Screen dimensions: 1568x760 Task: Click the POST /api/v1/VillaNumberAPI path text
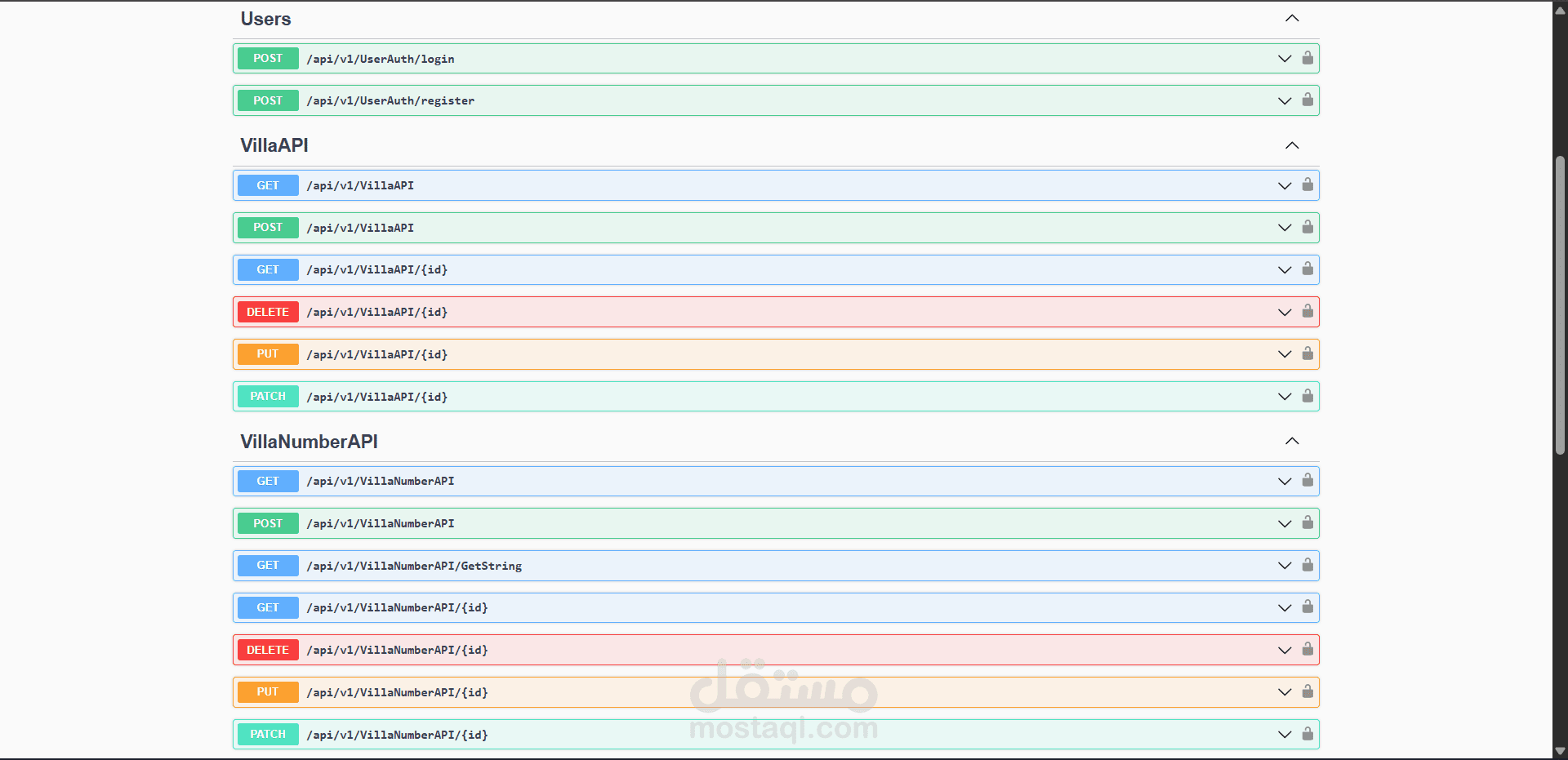381,523
